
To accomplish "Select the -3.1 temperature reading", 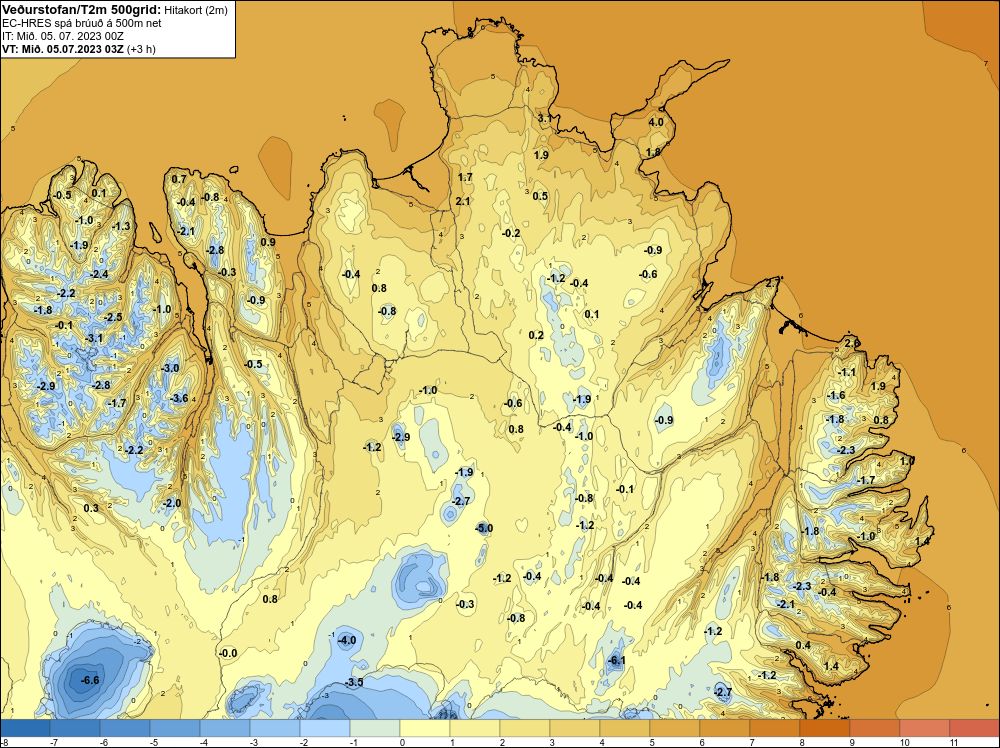I will [x=94, y=338].
